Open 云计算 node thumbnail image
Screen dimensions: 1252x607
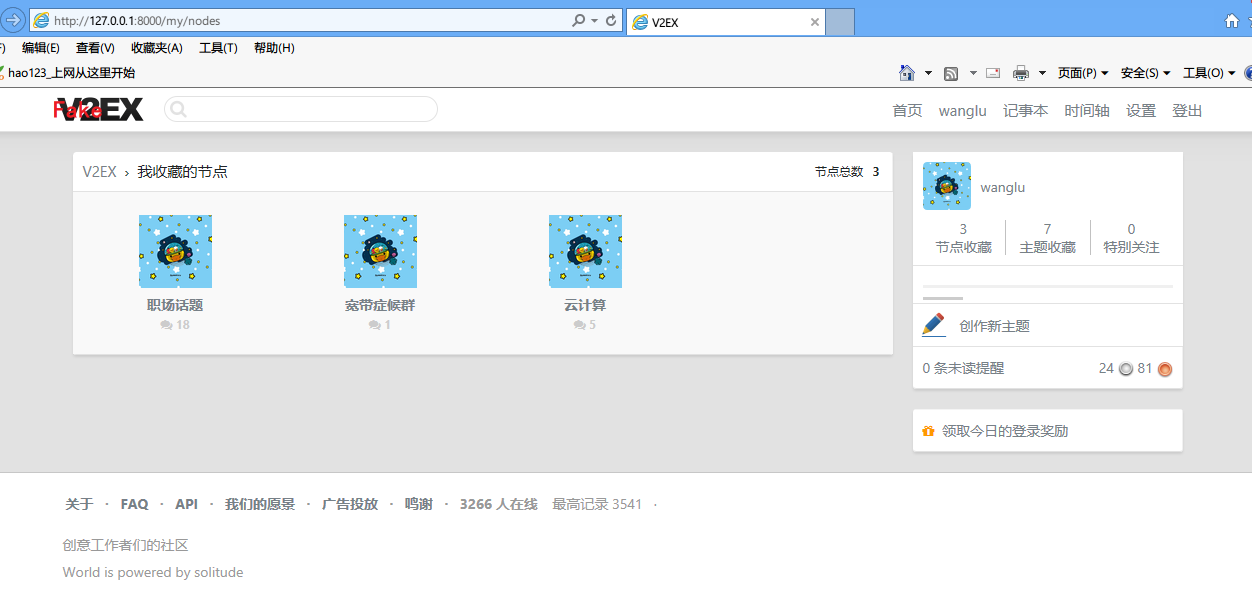click(x=585, y=251)
